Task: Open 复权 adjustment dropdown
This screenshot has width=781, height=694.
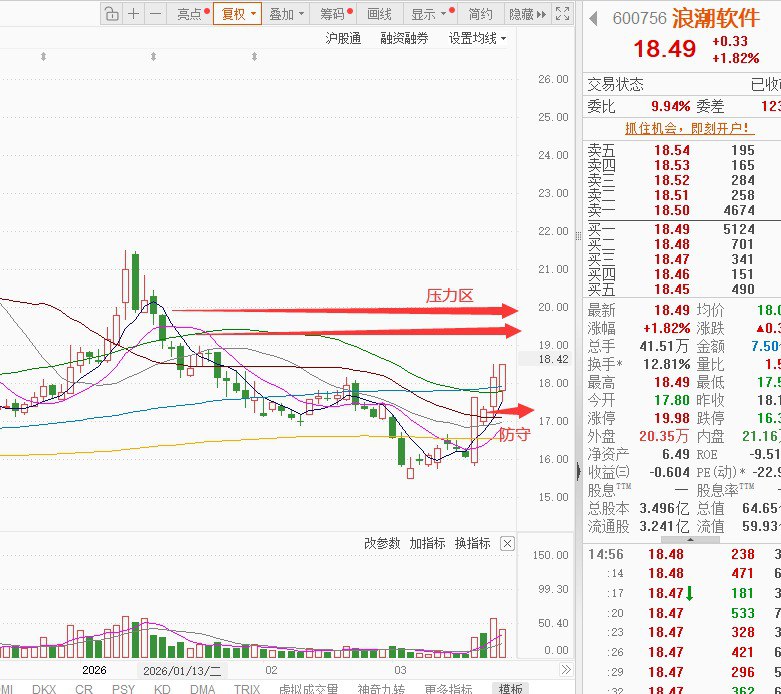Action: pyautogui.click(x=238, y=14)
